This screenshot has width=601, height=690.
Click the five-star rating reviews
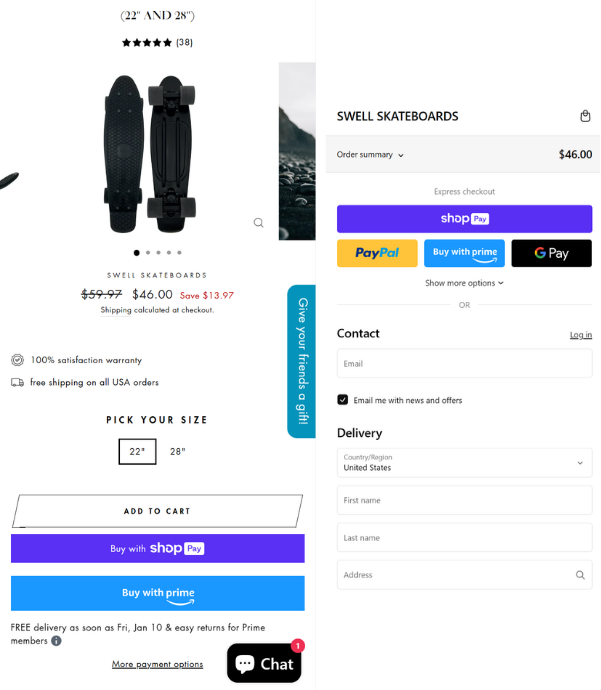(x=157, y=42)
